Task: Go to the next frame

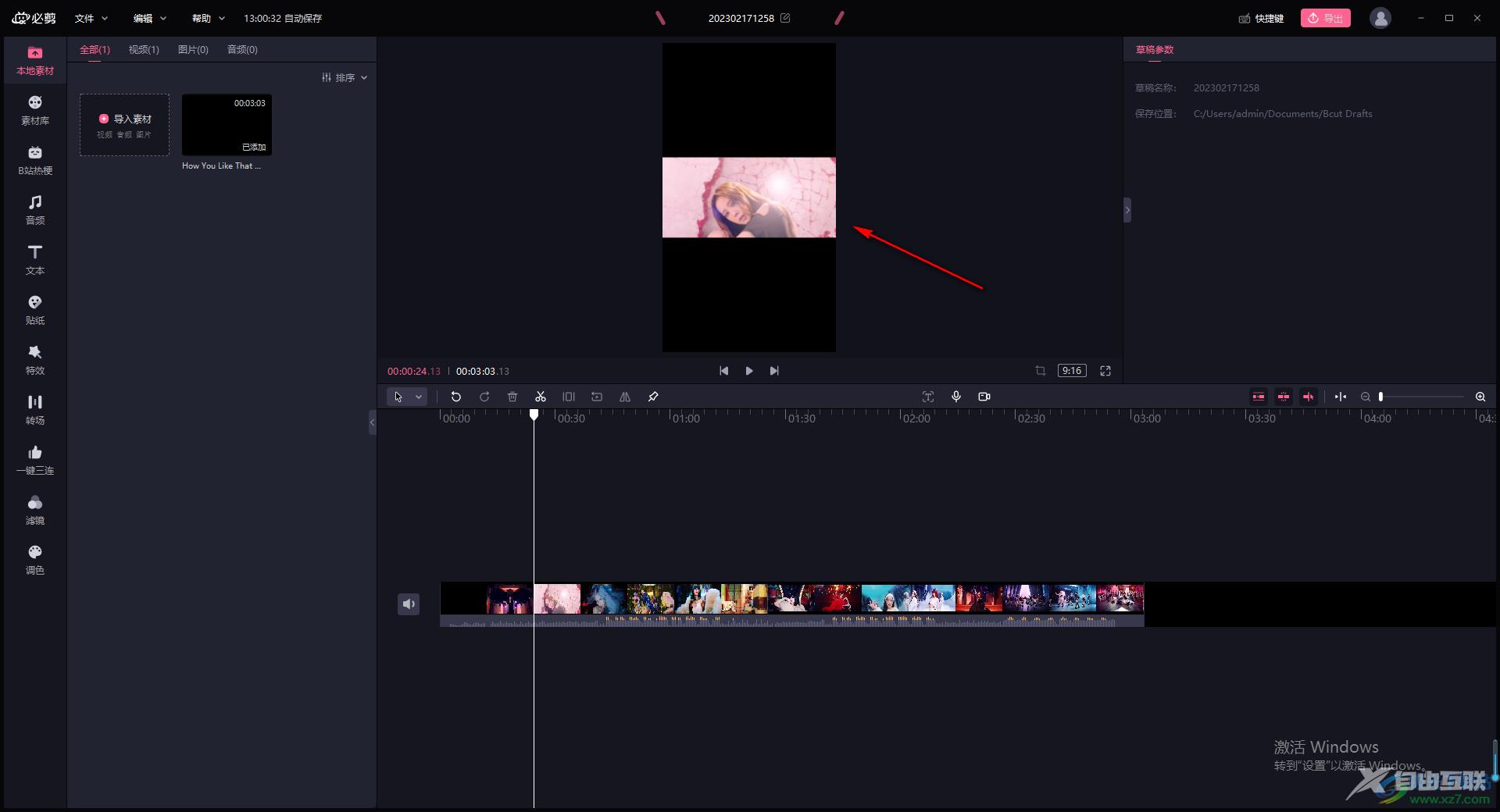Action: click(x=774, y=371)
